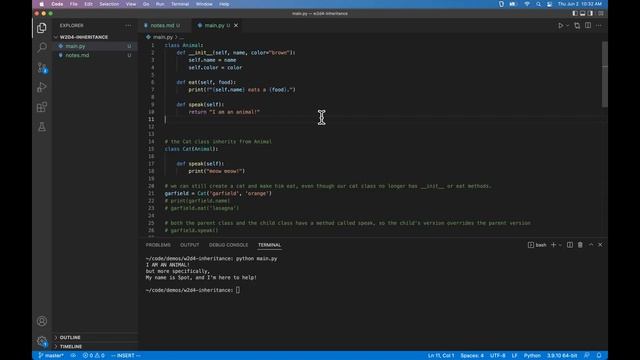Image resolution: width=640 pixels, height=360 pixels.
Task: Open Control Center in menu bar
Action: 549,4
